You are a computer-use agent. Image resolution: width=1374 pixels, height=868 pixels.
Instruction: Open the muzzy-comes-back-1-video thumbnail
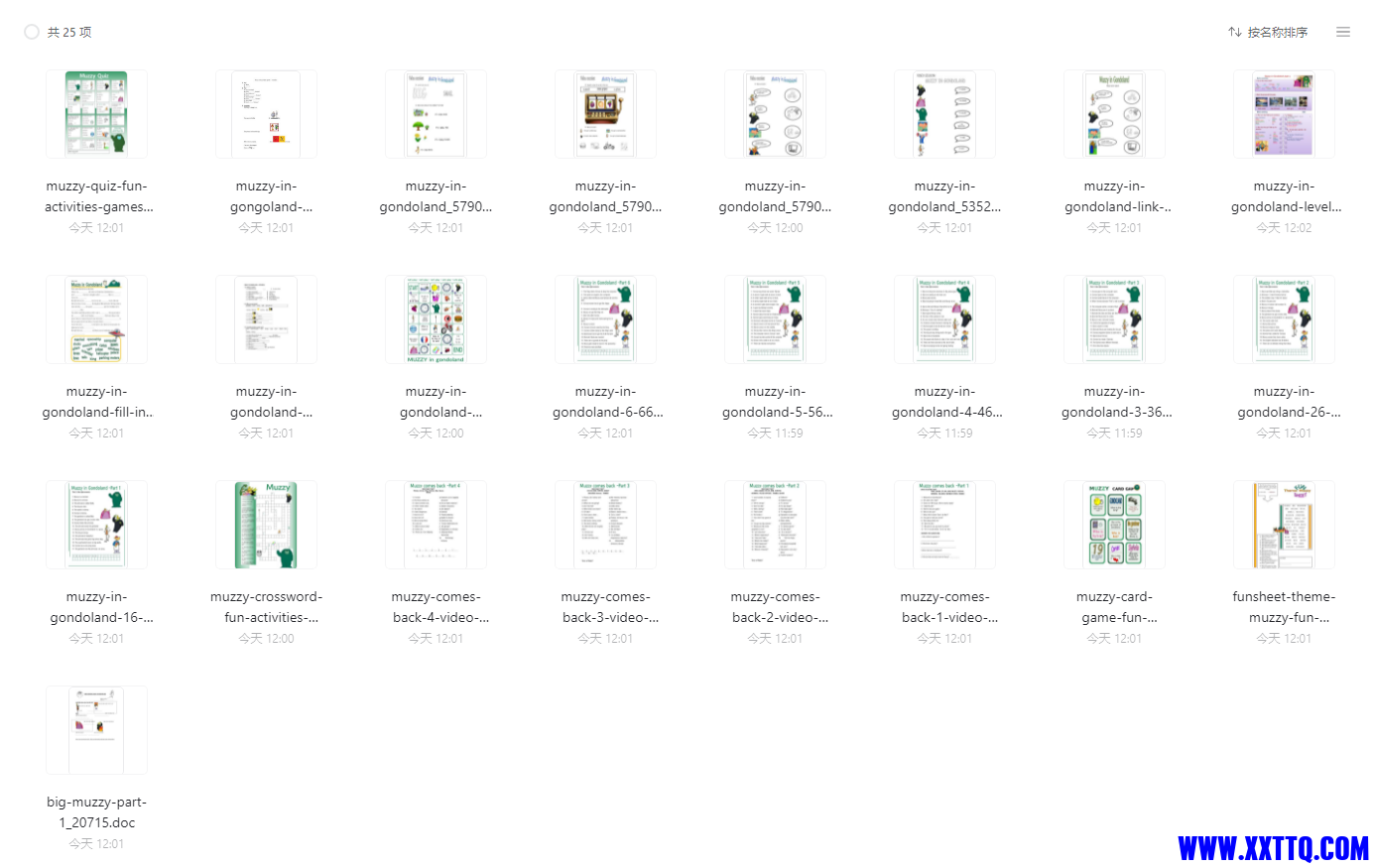click(944, 525)
